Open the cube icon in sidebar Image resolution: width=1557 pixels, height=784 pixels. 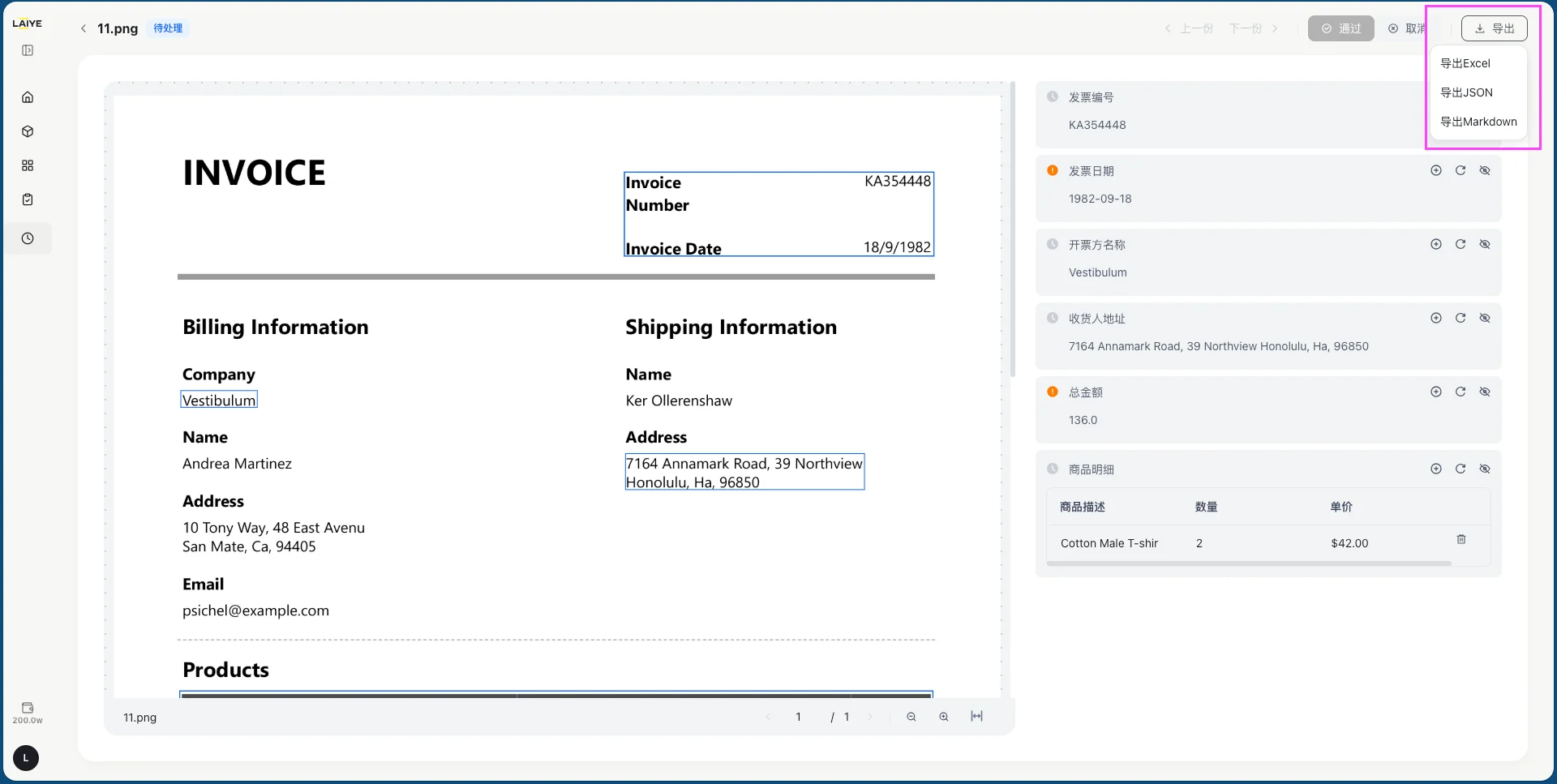click(x=28, y=131)
